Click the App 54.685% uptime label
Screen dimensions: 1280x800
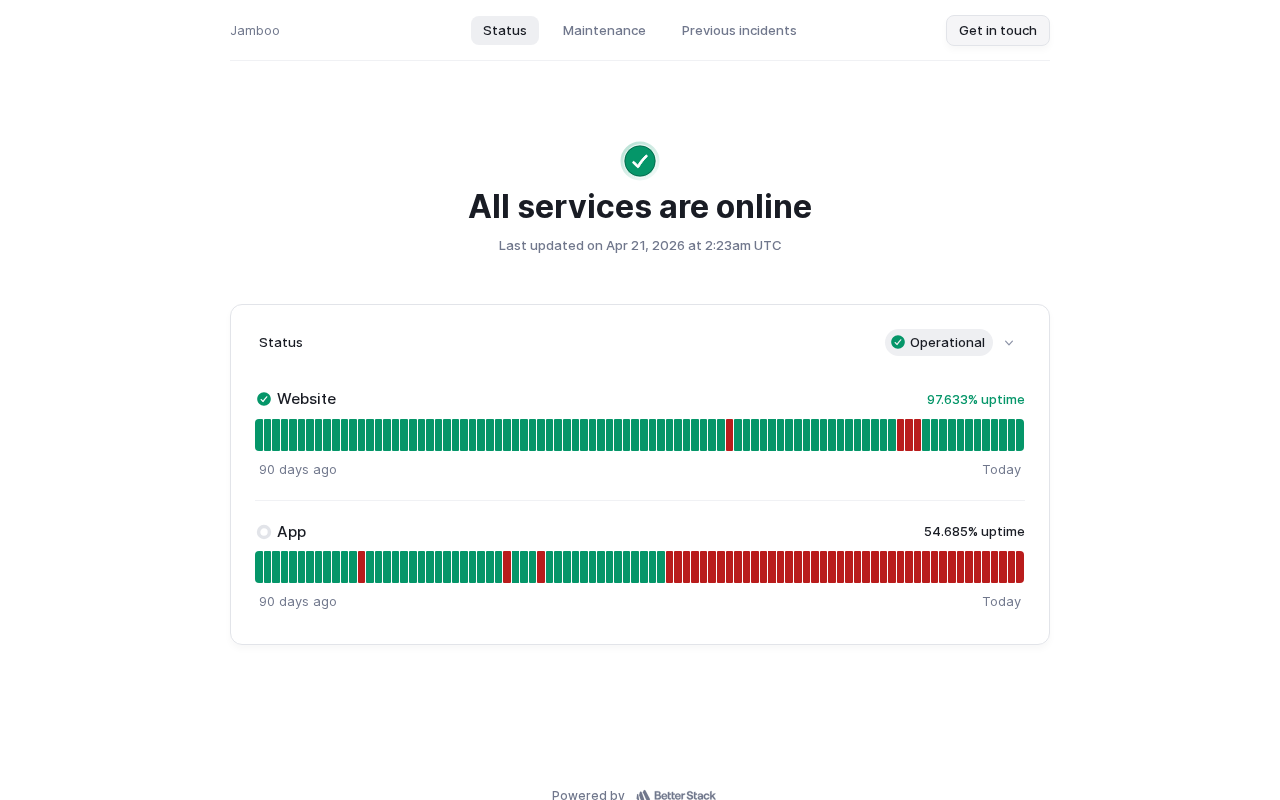coord(974,531)
